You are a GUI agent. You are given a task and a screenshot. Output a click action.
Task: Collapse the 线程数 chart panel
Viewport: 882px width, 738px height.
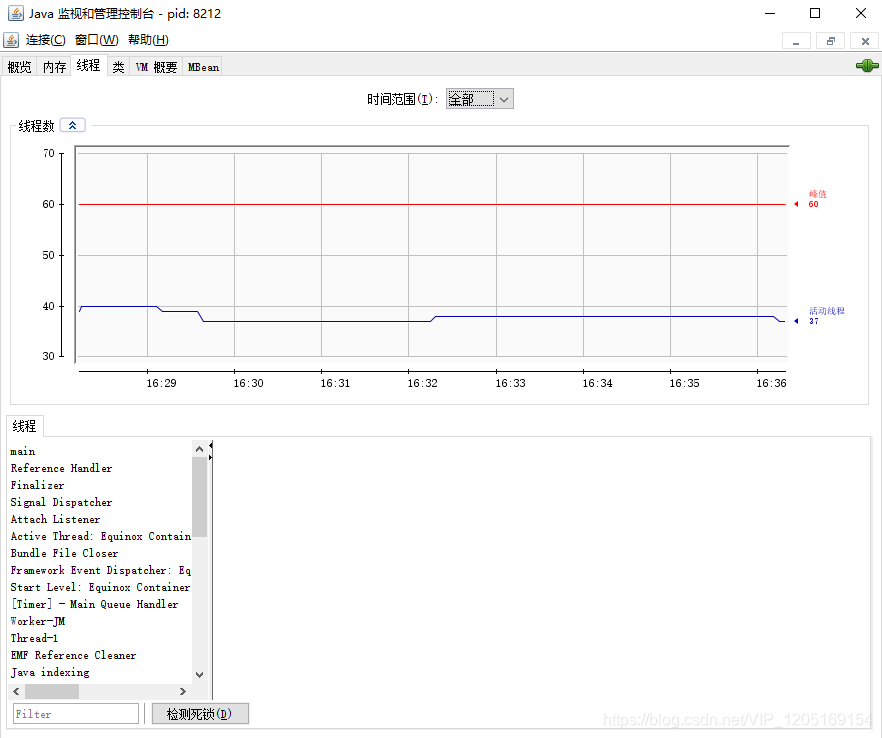[x=73, y=125]
